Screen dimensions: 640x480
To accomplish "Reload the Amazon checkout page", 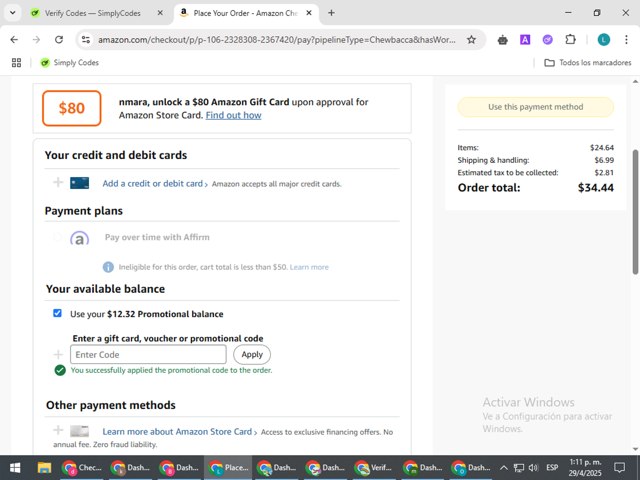I will point(59,40).
